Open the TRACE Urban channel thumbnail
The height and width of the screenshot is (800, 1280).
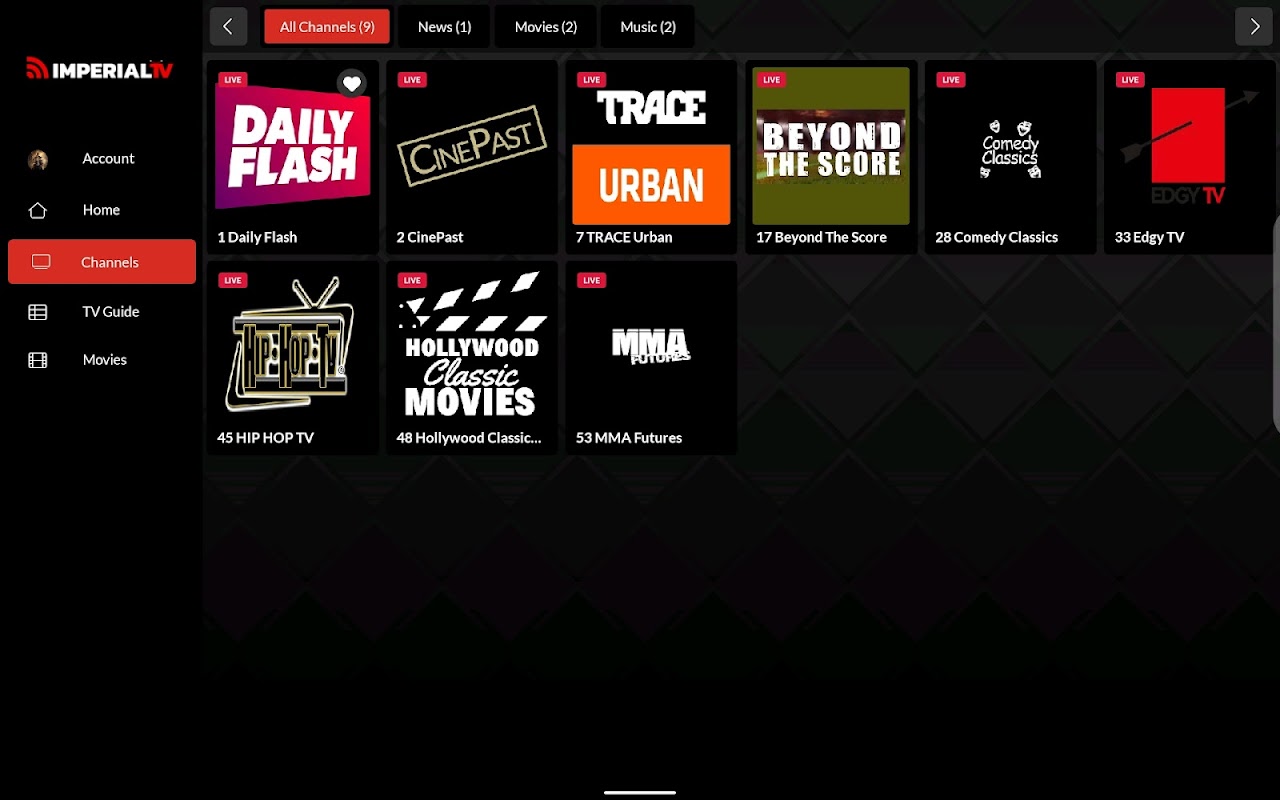[x=651, y=146]
